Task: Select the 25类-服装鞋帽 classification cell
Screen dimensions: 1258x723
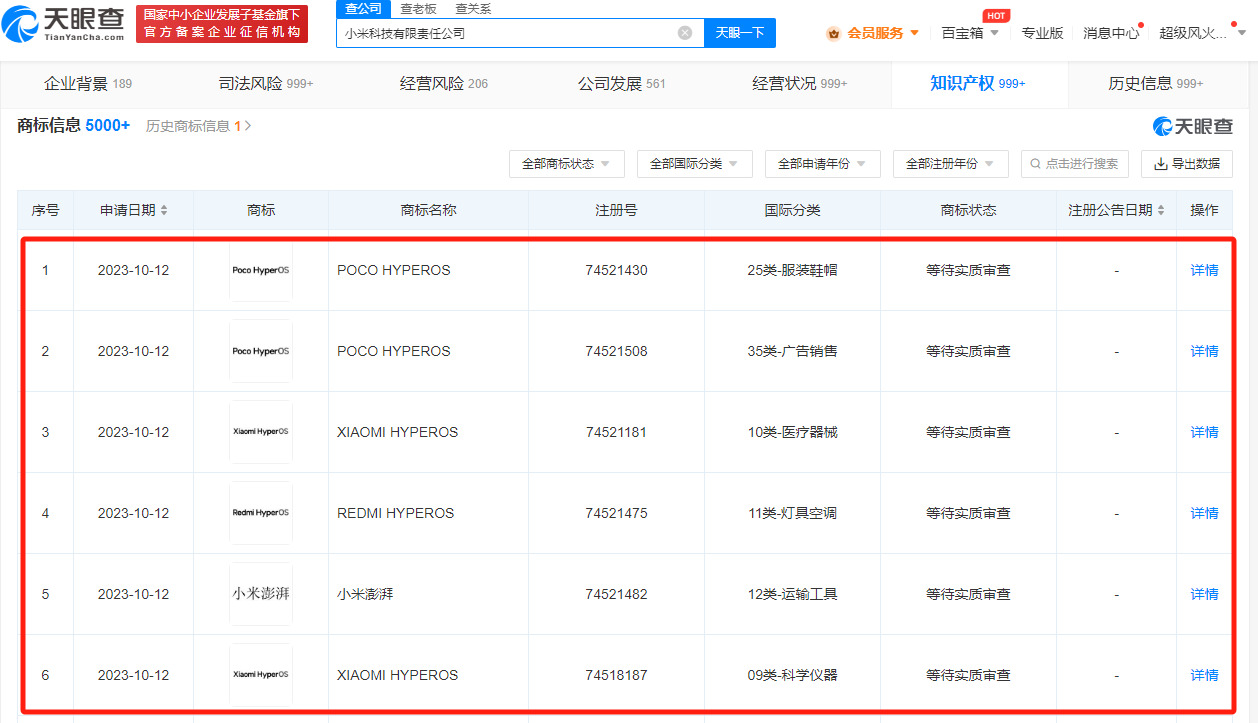Action: (792, 270)
